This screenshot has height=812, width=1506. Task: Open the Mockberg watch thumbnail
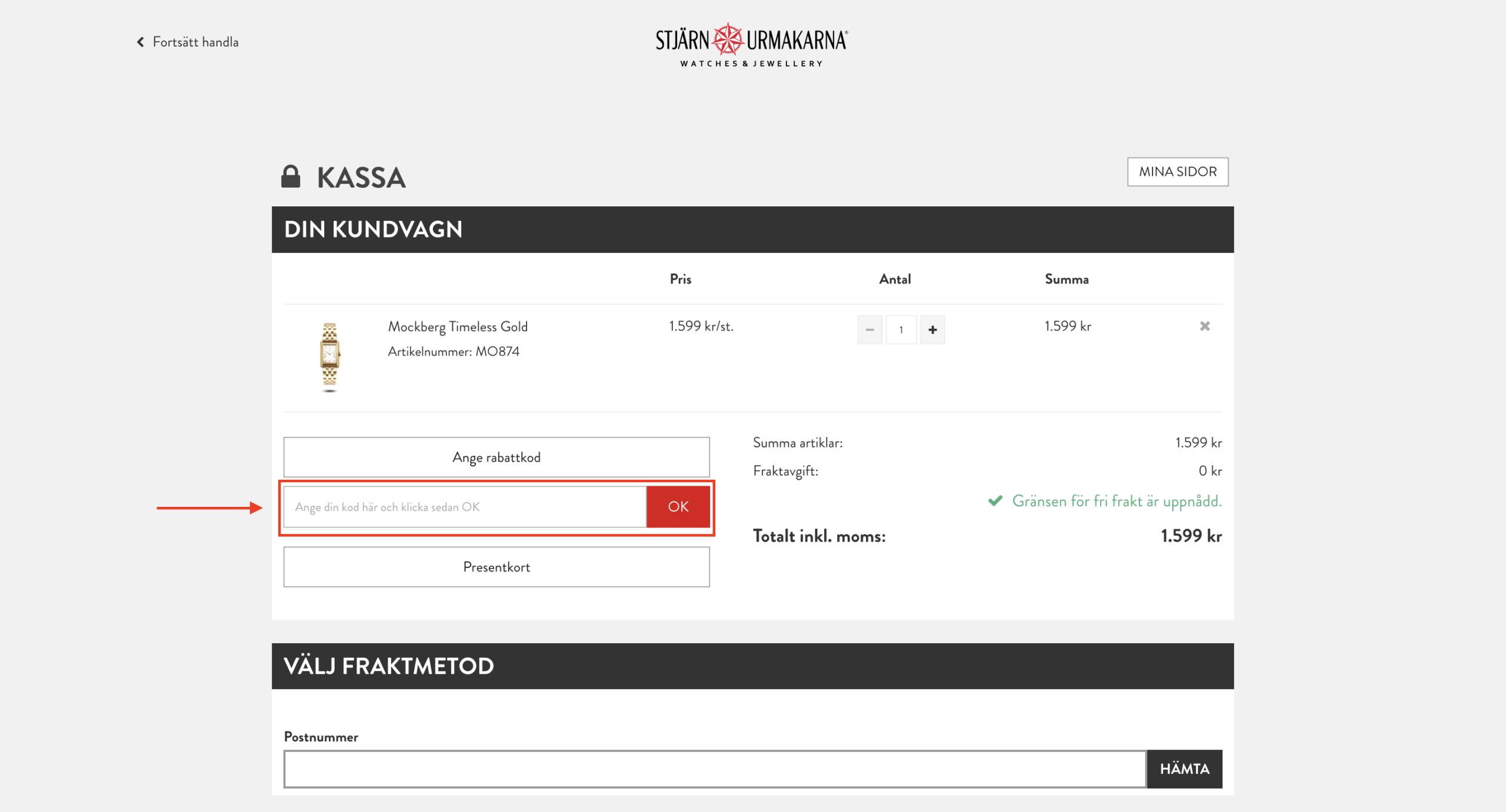pyautogui.click(x=329, y=356)
